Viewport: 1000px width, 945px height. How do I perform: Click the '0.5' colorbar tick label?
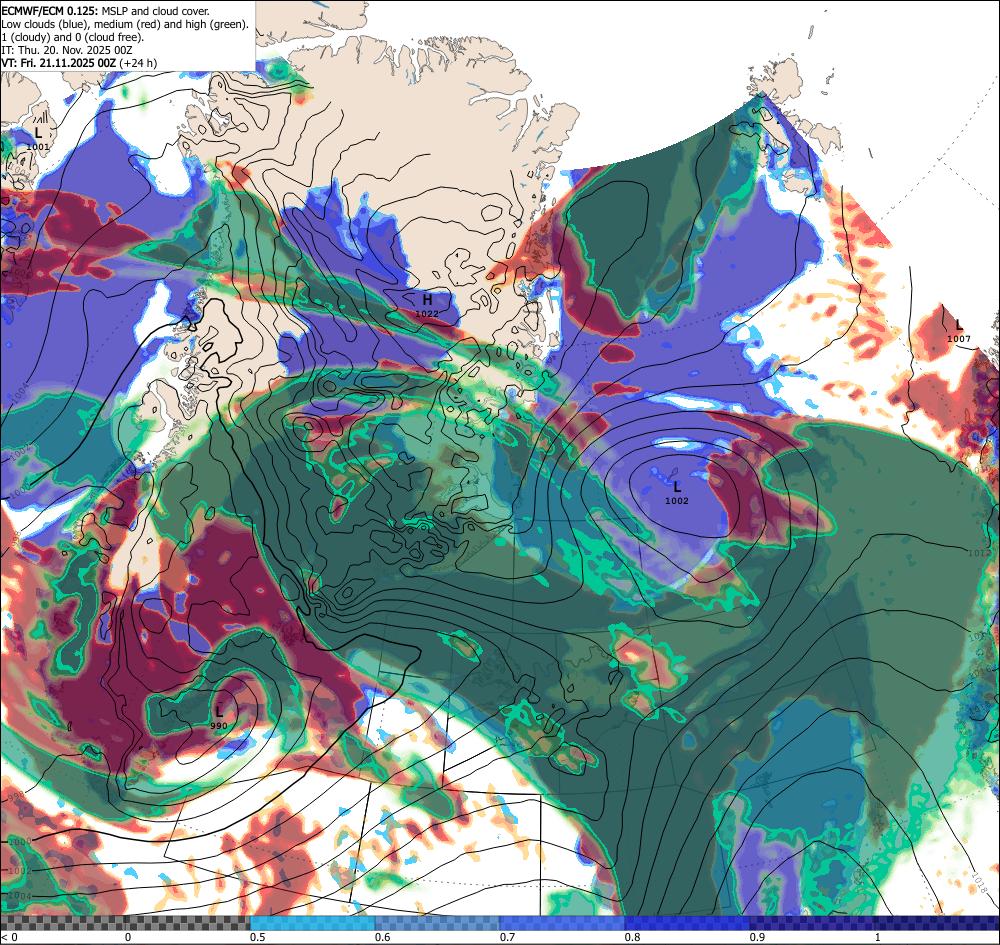258,937
